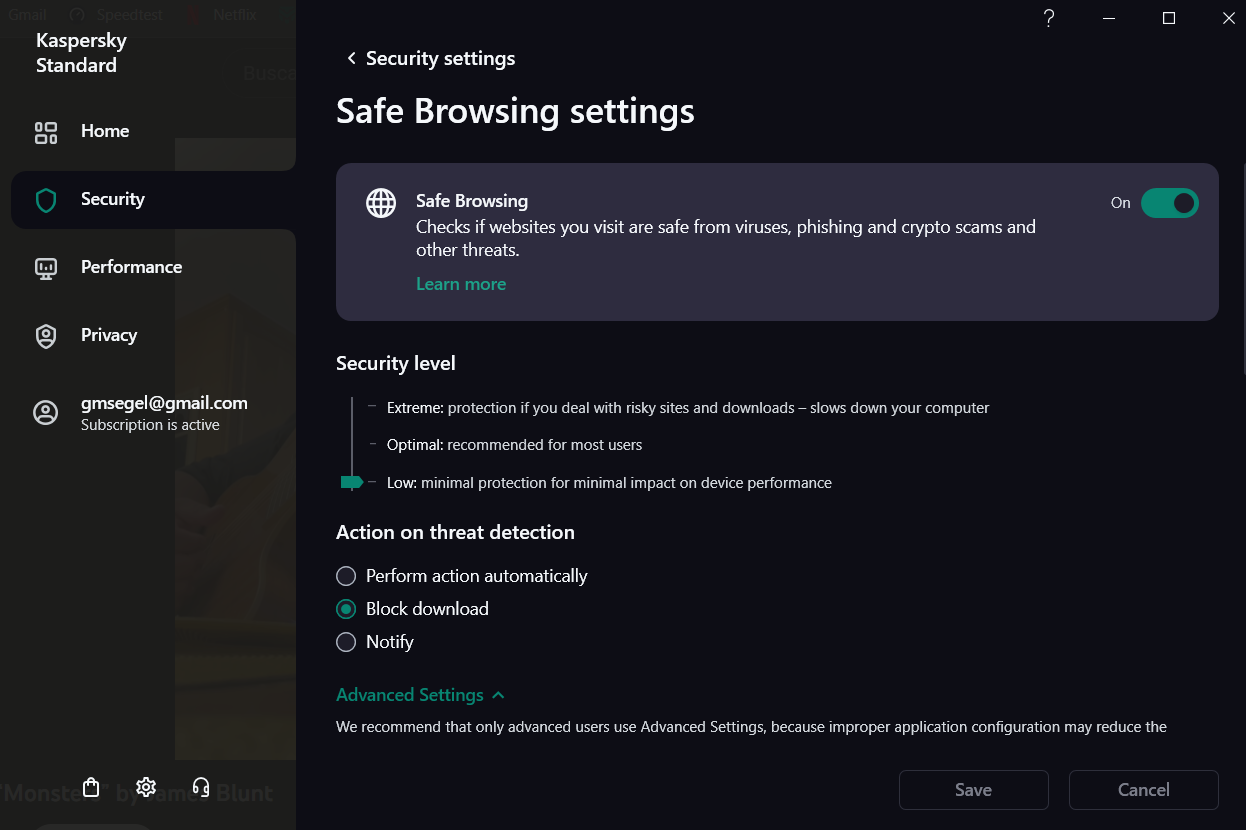Return to Security settings link
This screenshot has width=1246, height=830.
[x=440, y=59]
